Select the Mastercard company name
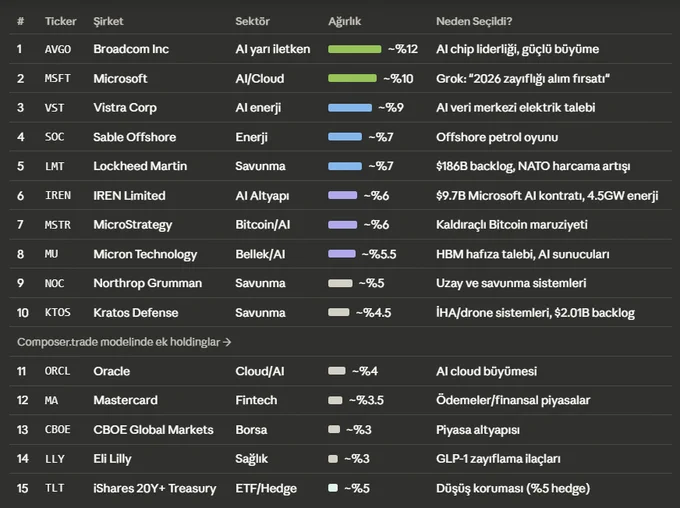 click(x=125, y=400)
